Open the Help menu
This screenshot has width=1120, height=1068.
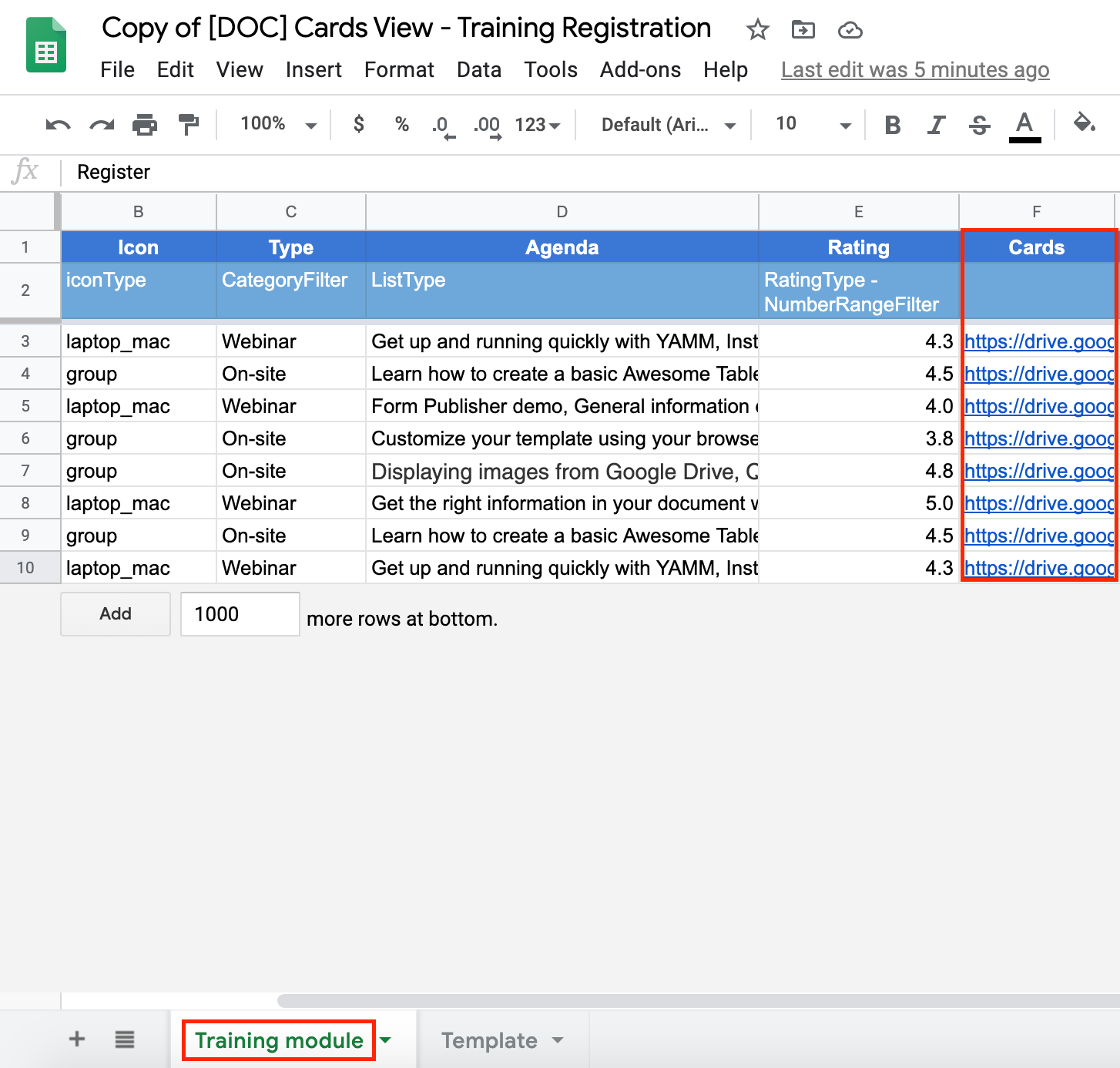pos(726,70)
